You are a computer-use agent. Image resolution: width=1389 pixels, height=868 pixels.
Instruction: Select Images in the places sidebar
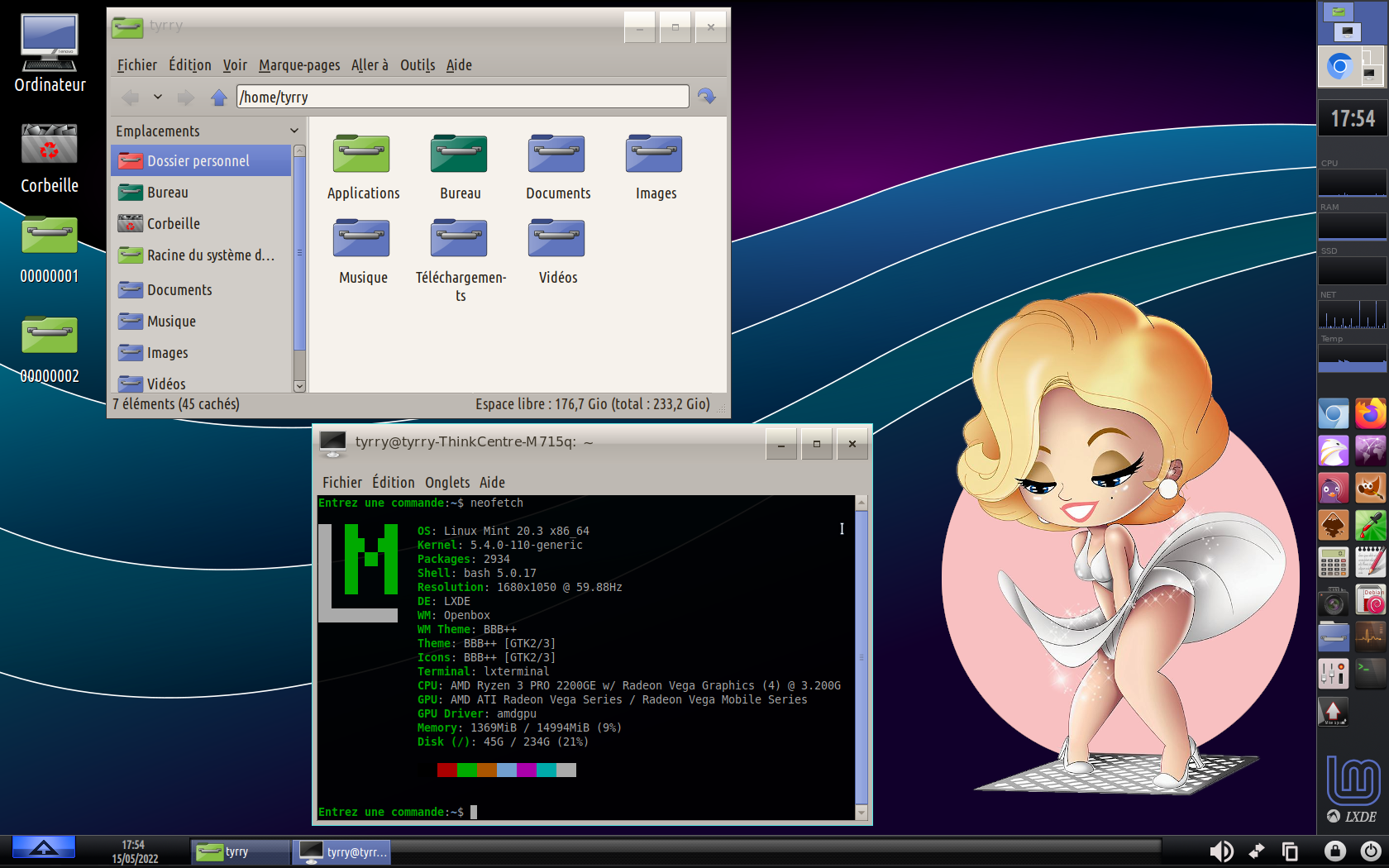click(201, 352)
